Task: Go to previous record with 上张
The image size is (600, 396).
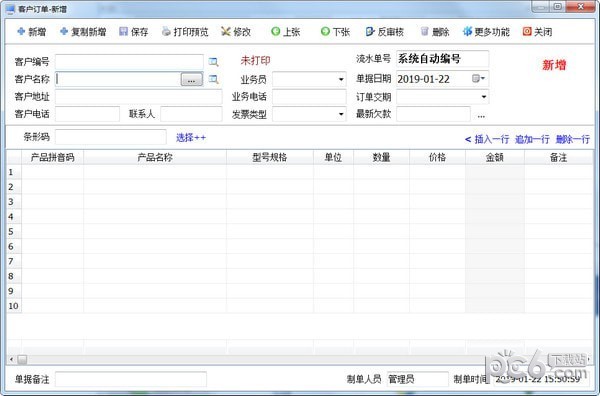Action: pos(285,32)
